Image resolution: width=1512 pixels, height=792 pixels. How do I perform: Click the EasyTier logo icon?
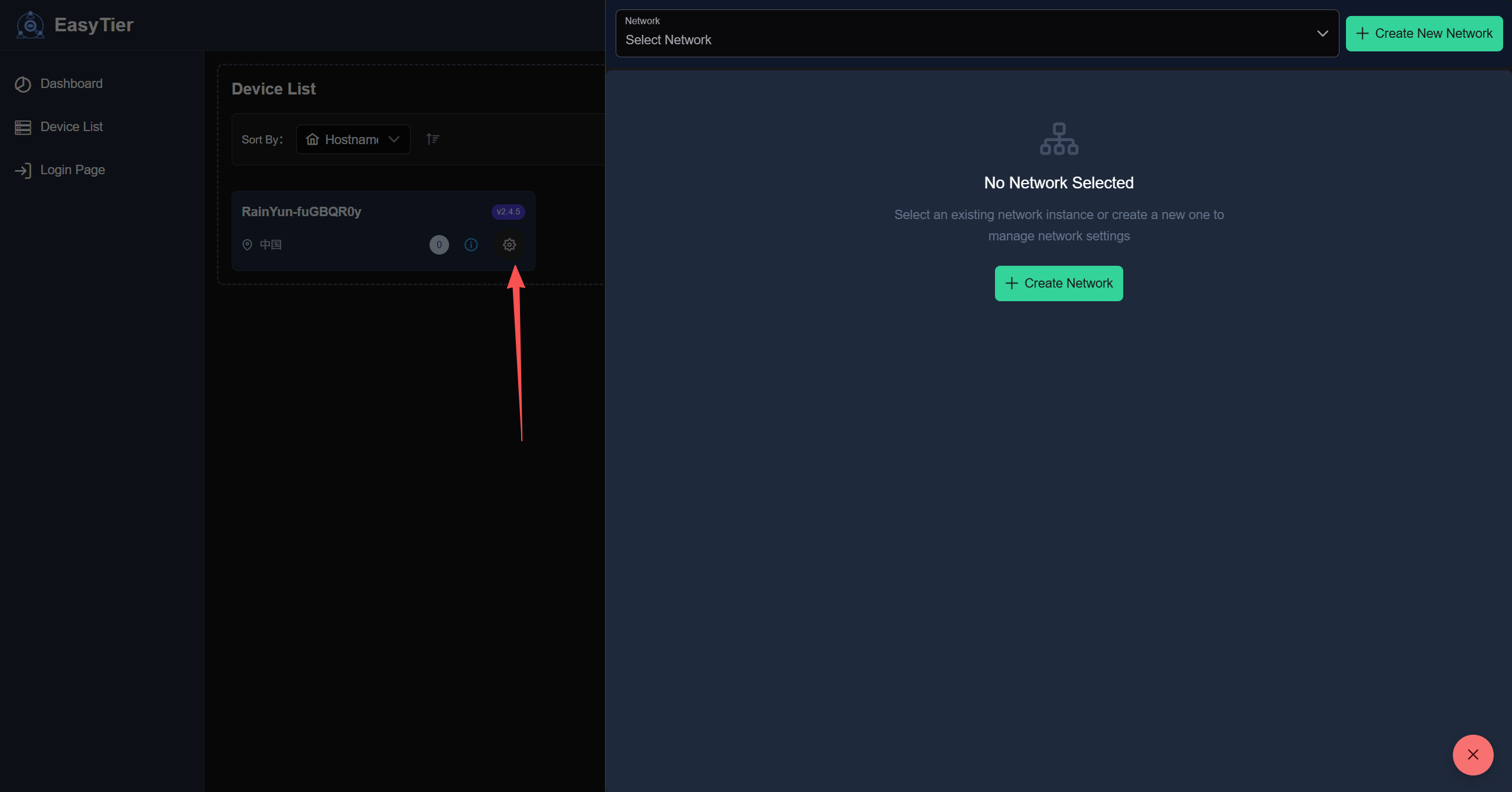point(30,25)
